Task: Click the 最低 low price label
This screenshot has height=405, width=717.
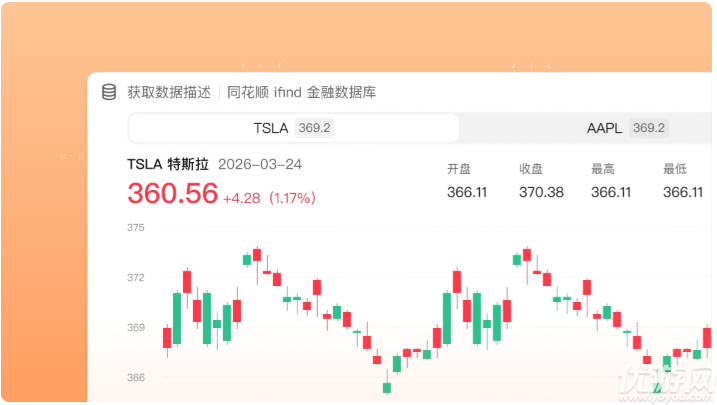Action: [675, 169]
